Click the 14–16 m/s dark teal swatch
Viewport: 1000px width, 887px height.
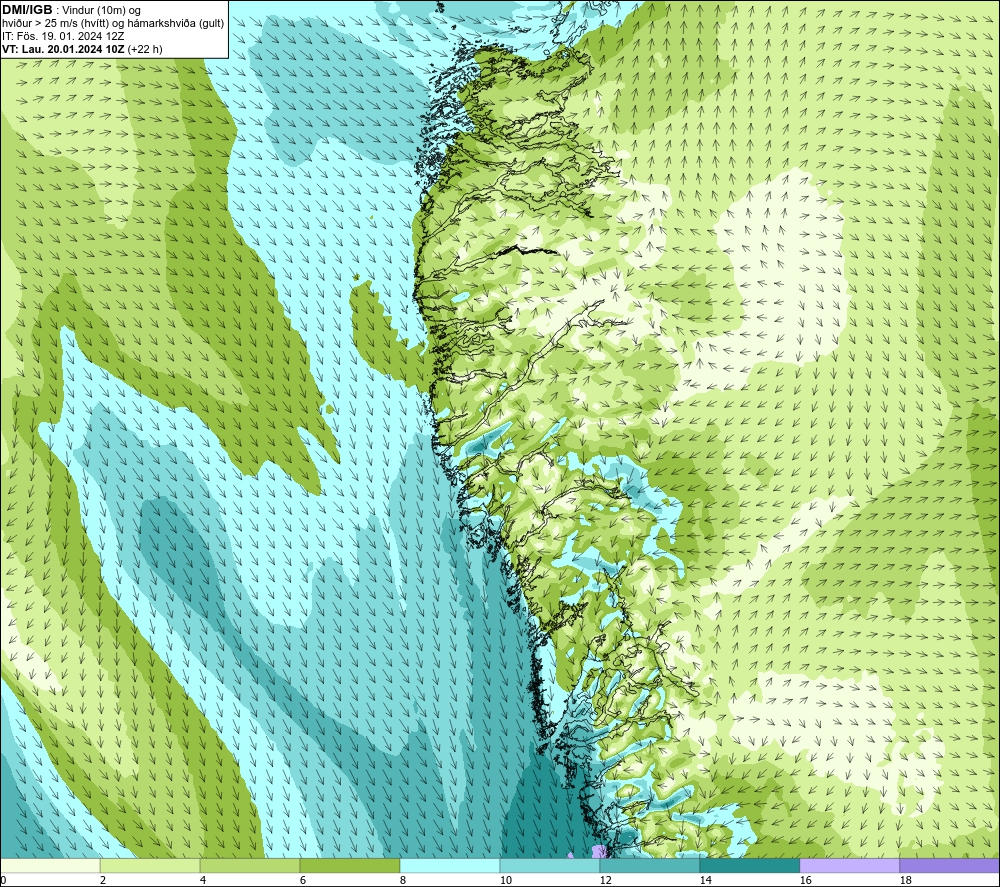pyautogui.click(x=749, y=865)
